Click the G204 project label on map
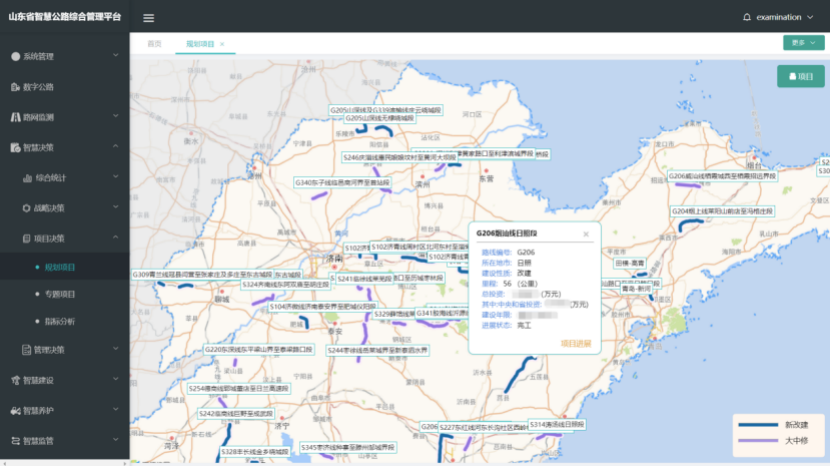Image resolution: width=830 pixels, height=468 pixels. (722, 211)
